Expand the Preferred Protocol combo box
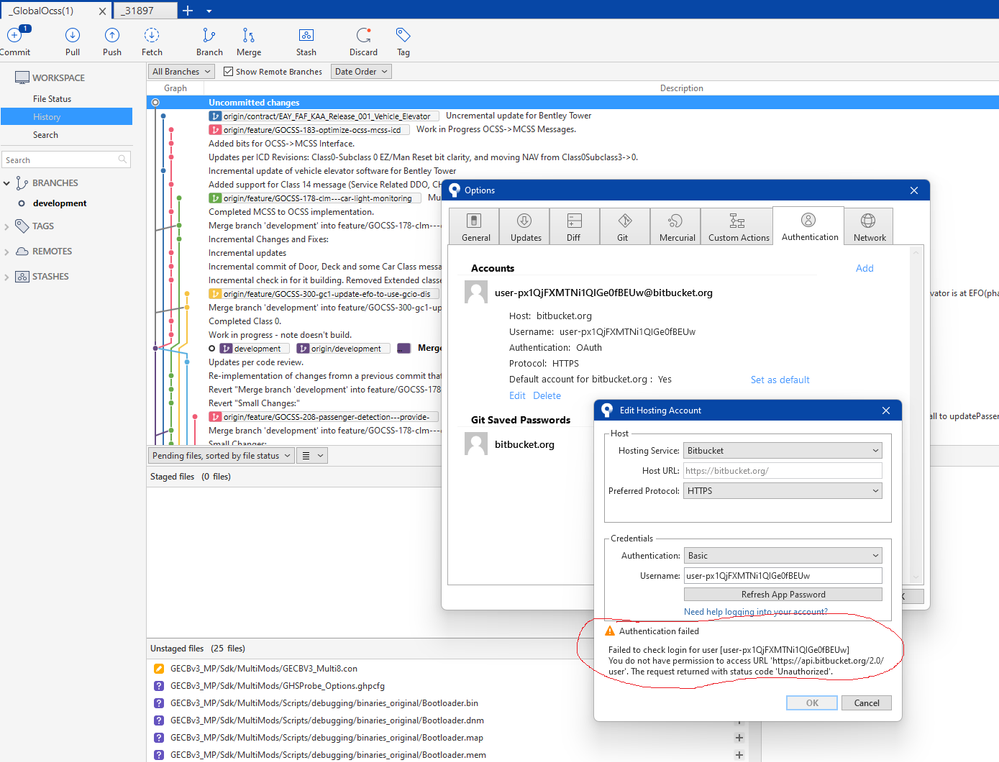Viewport: 999px width, 762px height. pyautogui.click(x=782, y=491)
